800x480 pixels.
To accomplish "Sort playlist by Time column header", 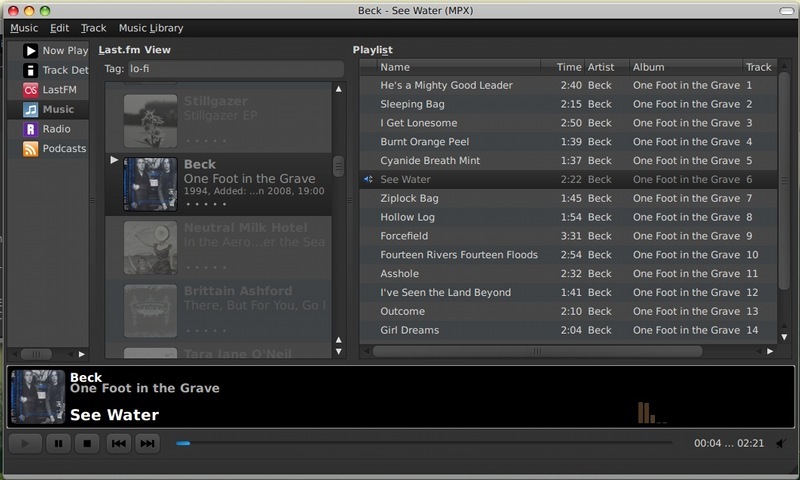I will click(x=563, y=67).
